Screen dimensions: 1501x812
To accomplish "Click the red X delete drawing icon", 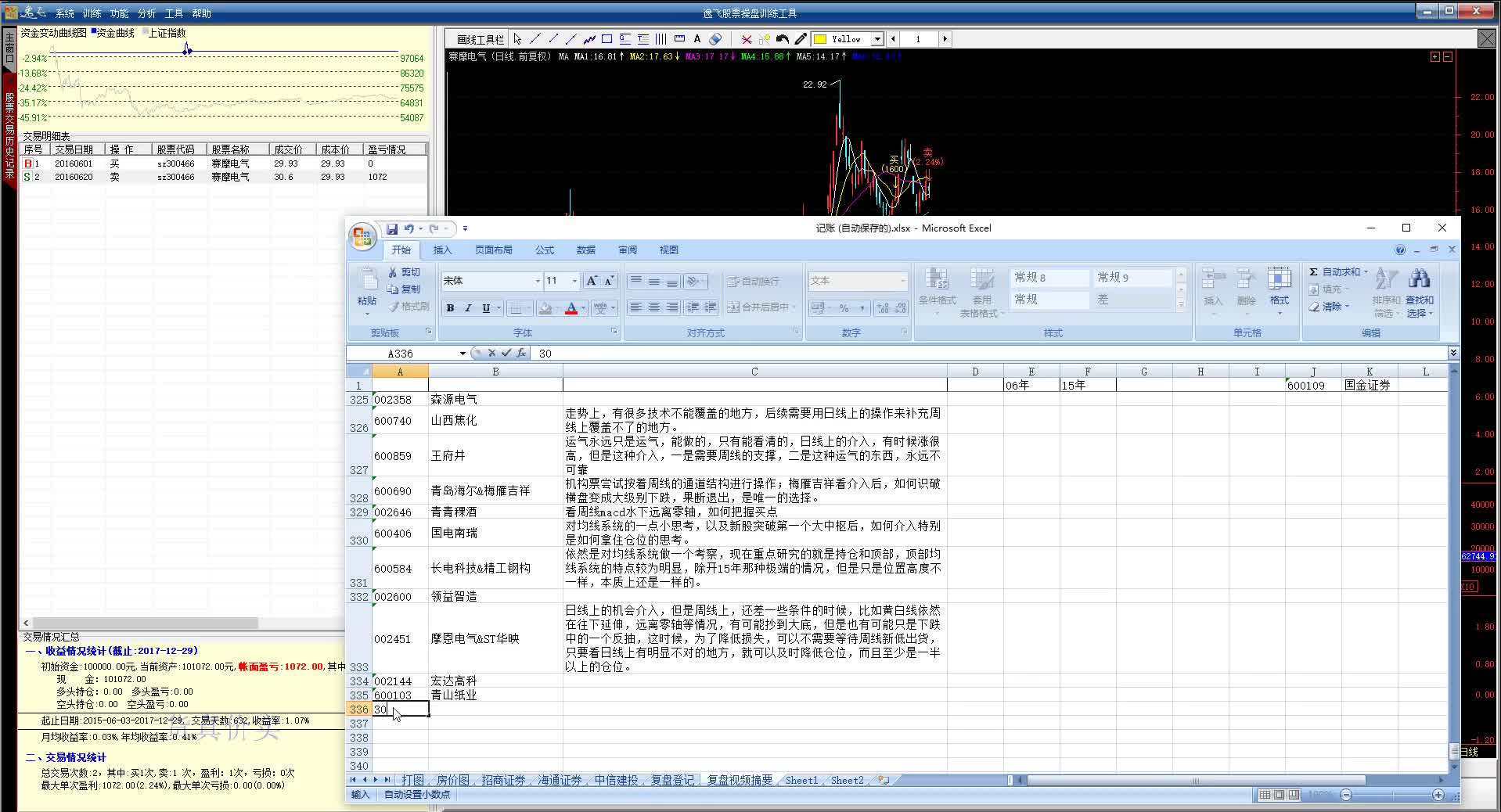I will click(747, 39).
